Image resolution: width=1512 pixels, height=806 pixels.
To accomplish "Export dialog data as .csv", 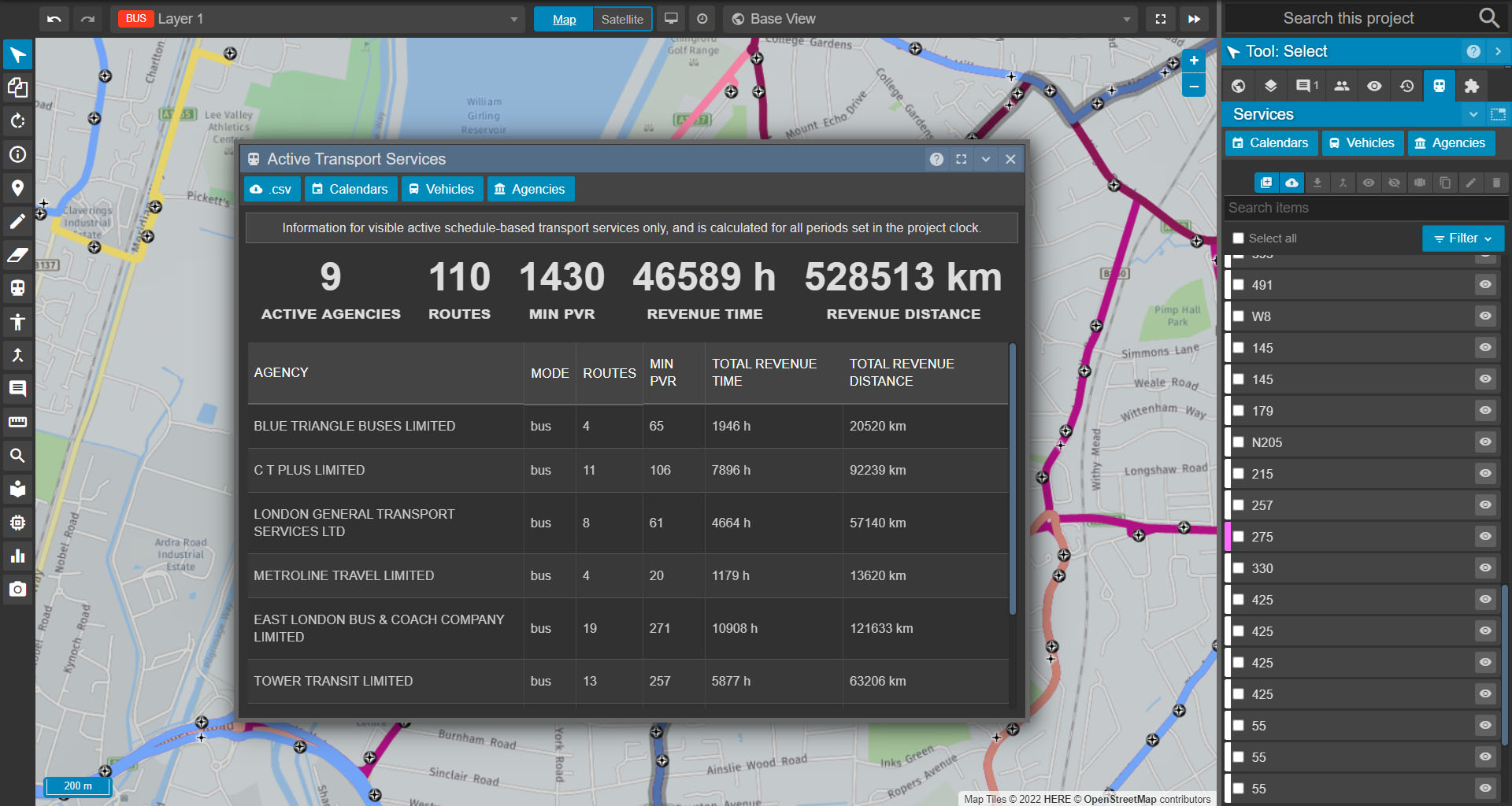I will point(272,189).
